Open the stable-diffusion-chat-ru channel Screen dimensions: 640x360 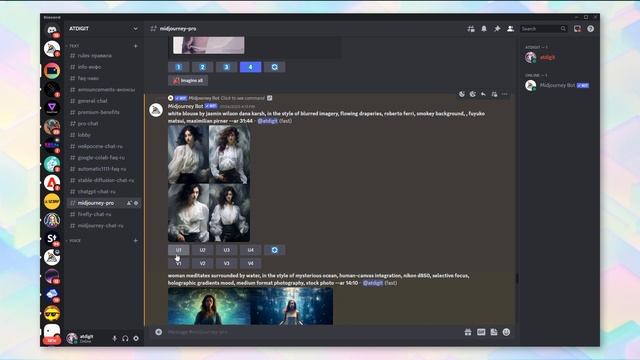pos(104,180)
